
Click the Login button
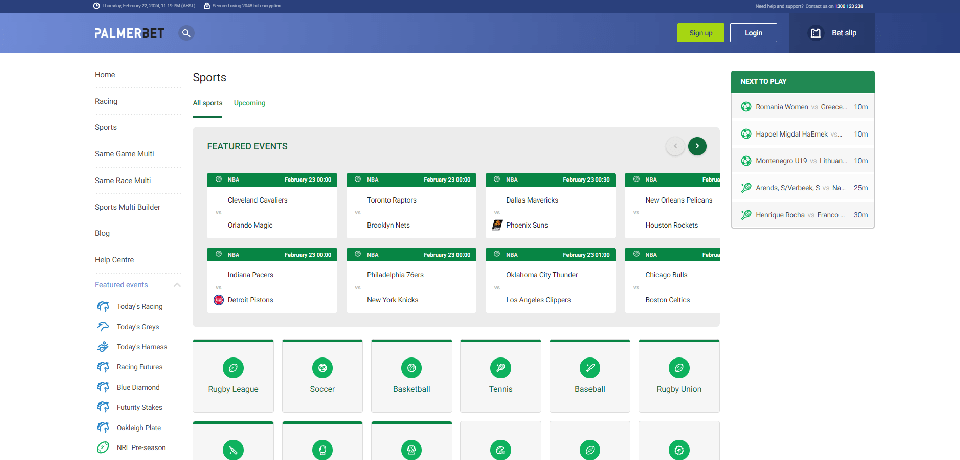point(753,33)
